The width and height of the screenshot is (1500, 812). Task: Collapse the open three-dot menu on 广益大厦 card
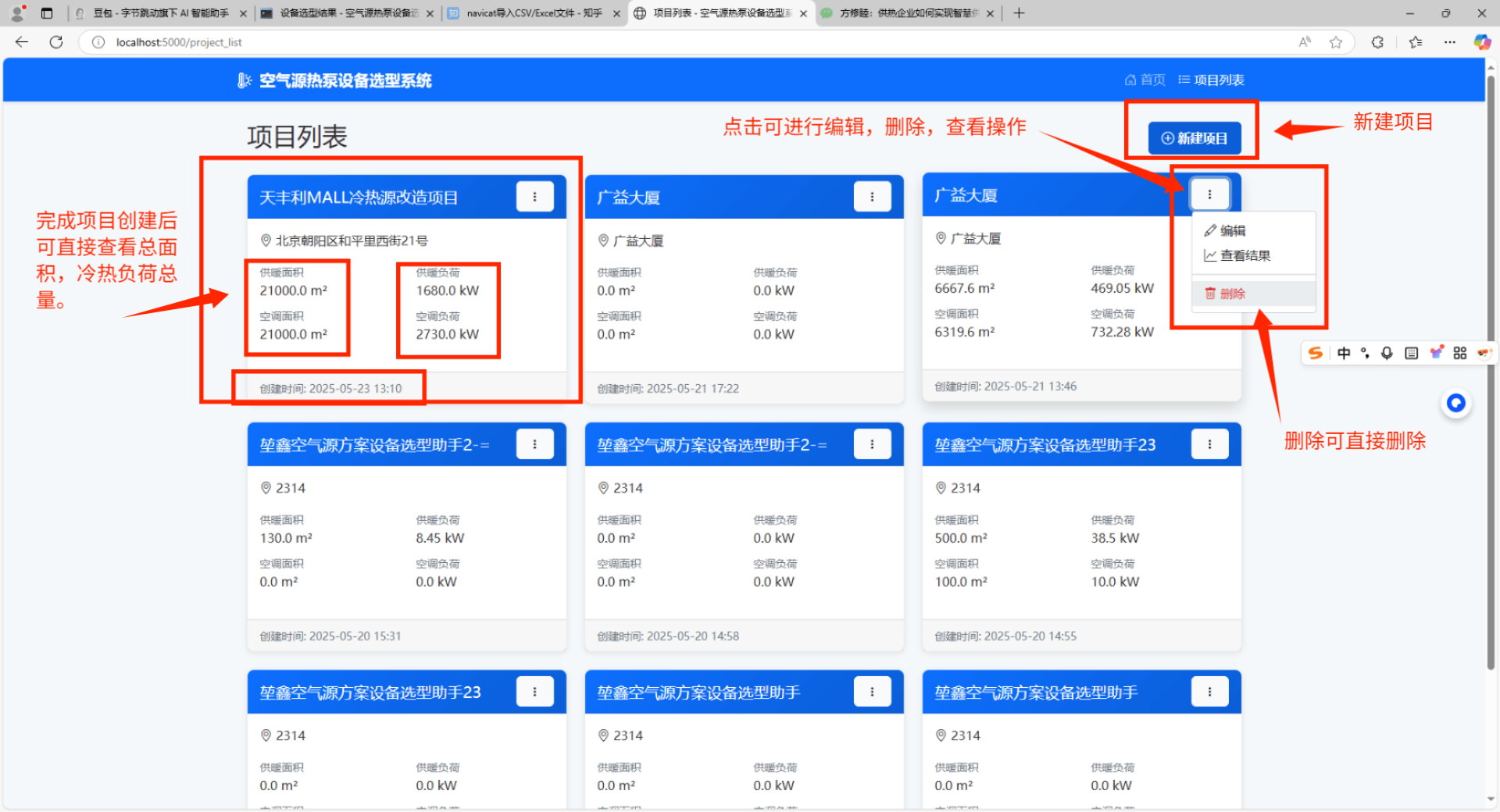1209,194
